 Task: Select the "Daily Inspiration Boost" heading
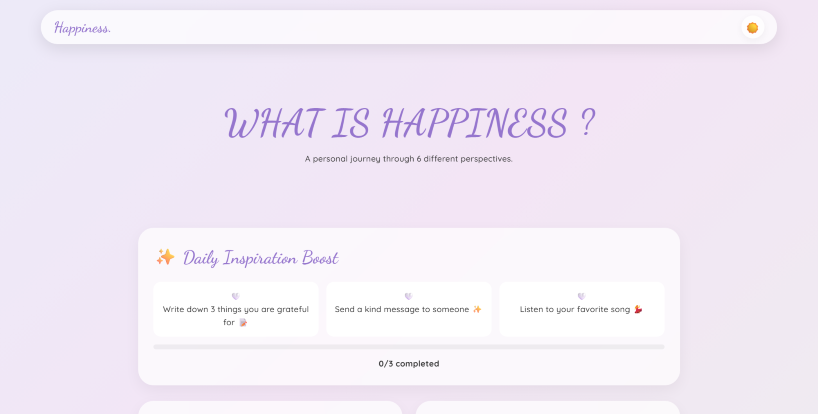[260, 258]
